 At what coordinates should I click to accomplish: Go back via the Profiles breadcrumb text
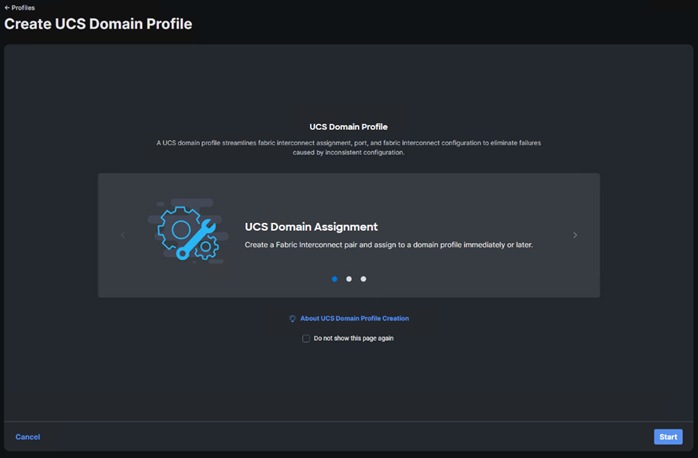pos(23,8)
